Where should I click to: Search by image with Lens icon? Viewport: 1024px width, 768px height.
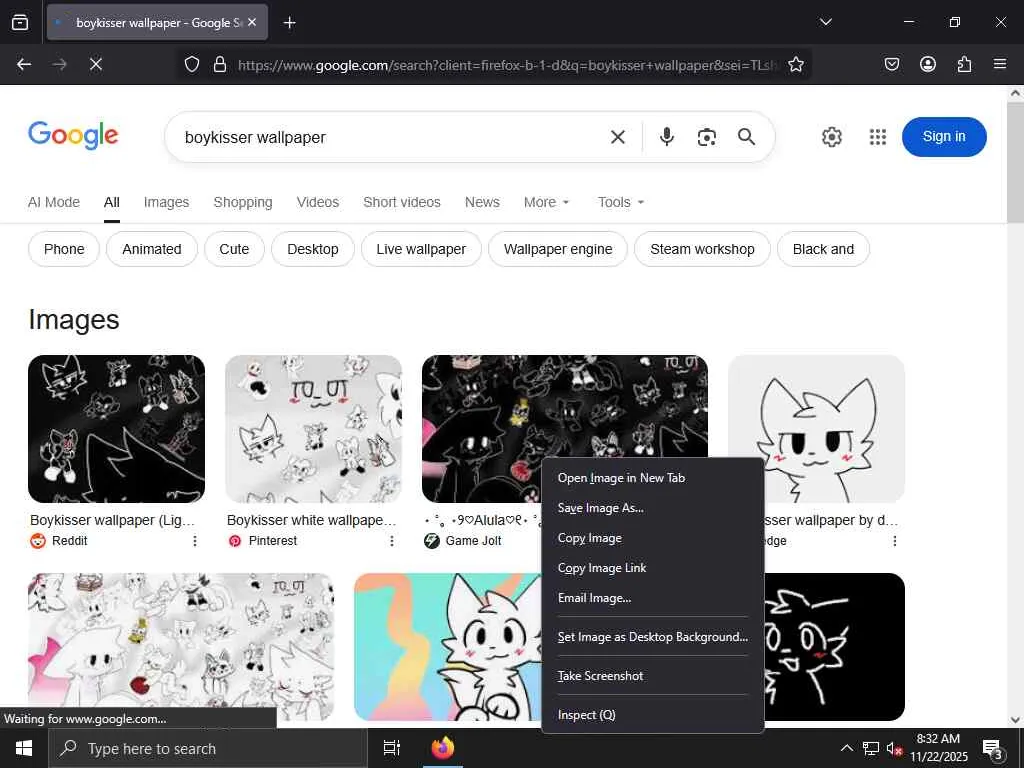707,137
